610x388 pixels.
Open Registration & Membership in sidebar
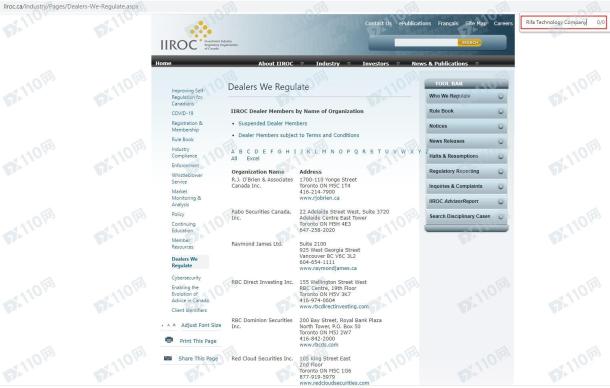point(187,126)
